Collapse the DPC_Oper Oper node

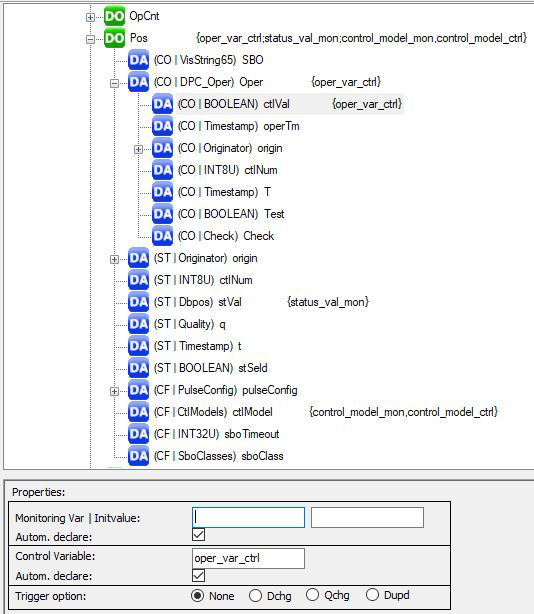pos(114,83)
